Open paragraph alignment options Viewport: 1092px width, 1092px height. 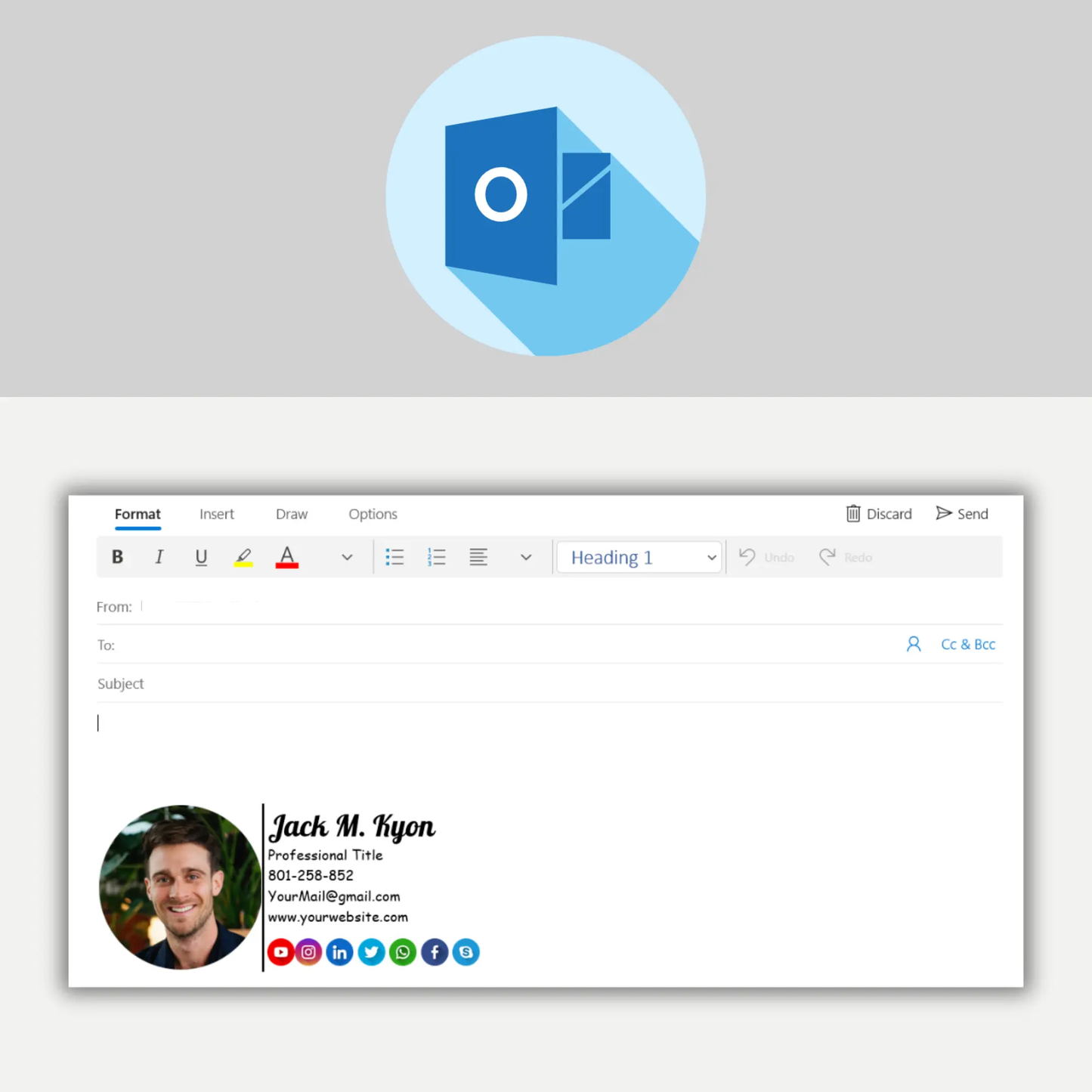478,557
